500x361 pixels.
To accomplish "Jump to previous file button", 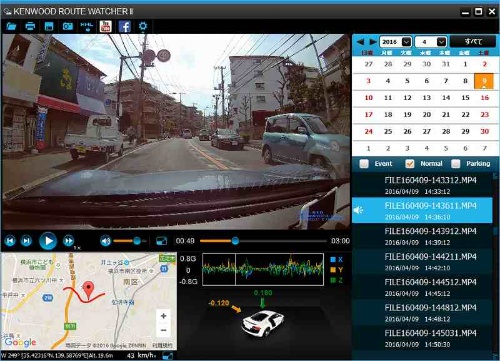I will coord(10,241).
